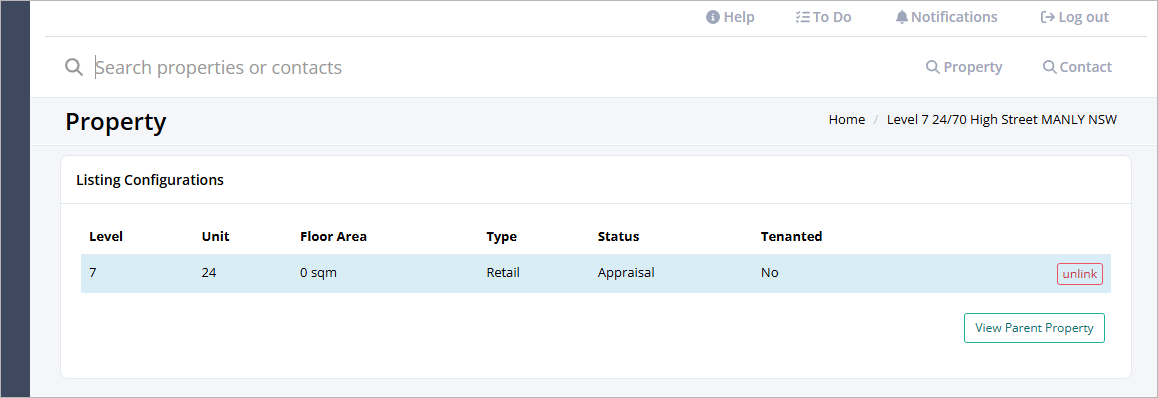
Task: Click the Floor Area column header
Action: tap(333, 237)
